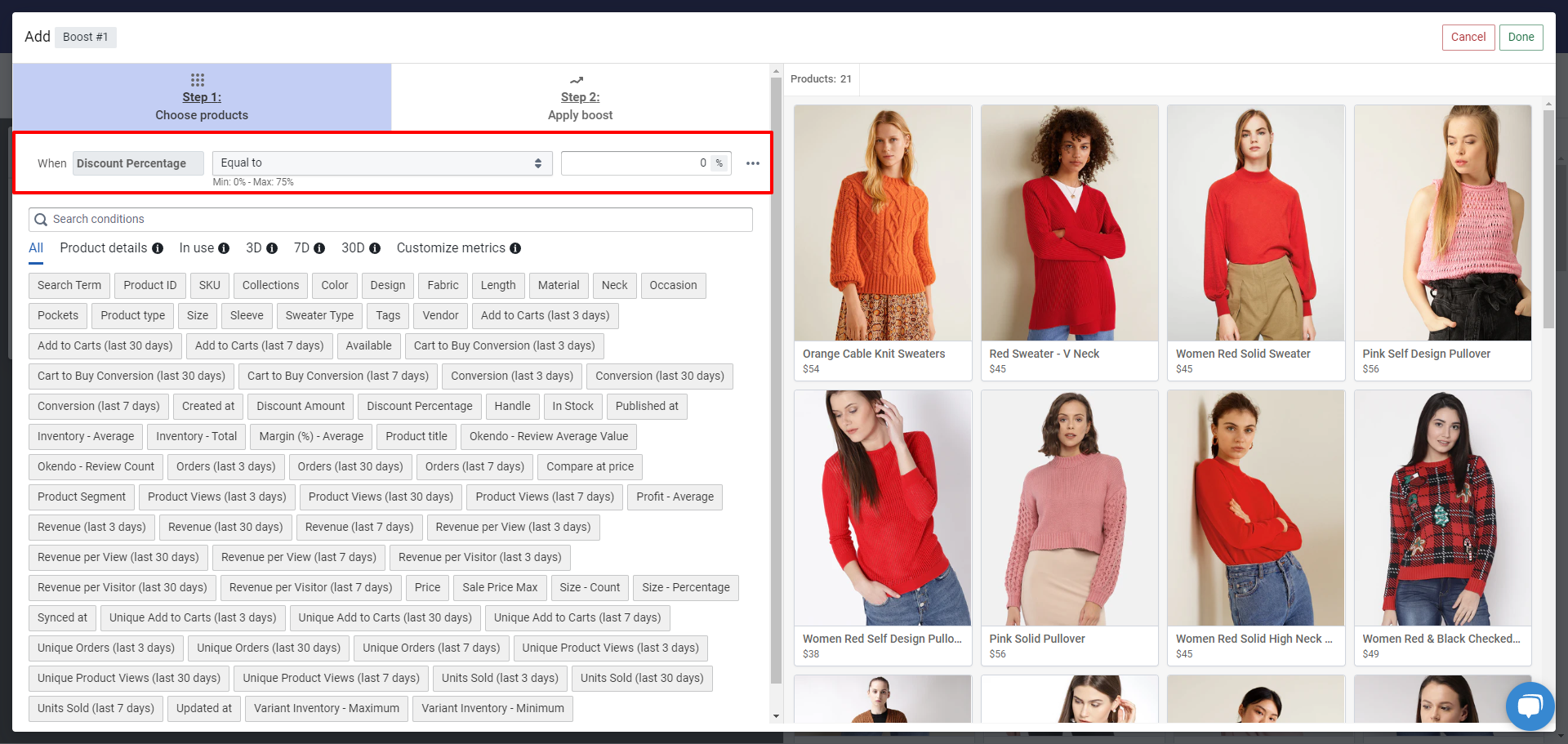Select the Product Segment condition

click(x=82, y=497)
